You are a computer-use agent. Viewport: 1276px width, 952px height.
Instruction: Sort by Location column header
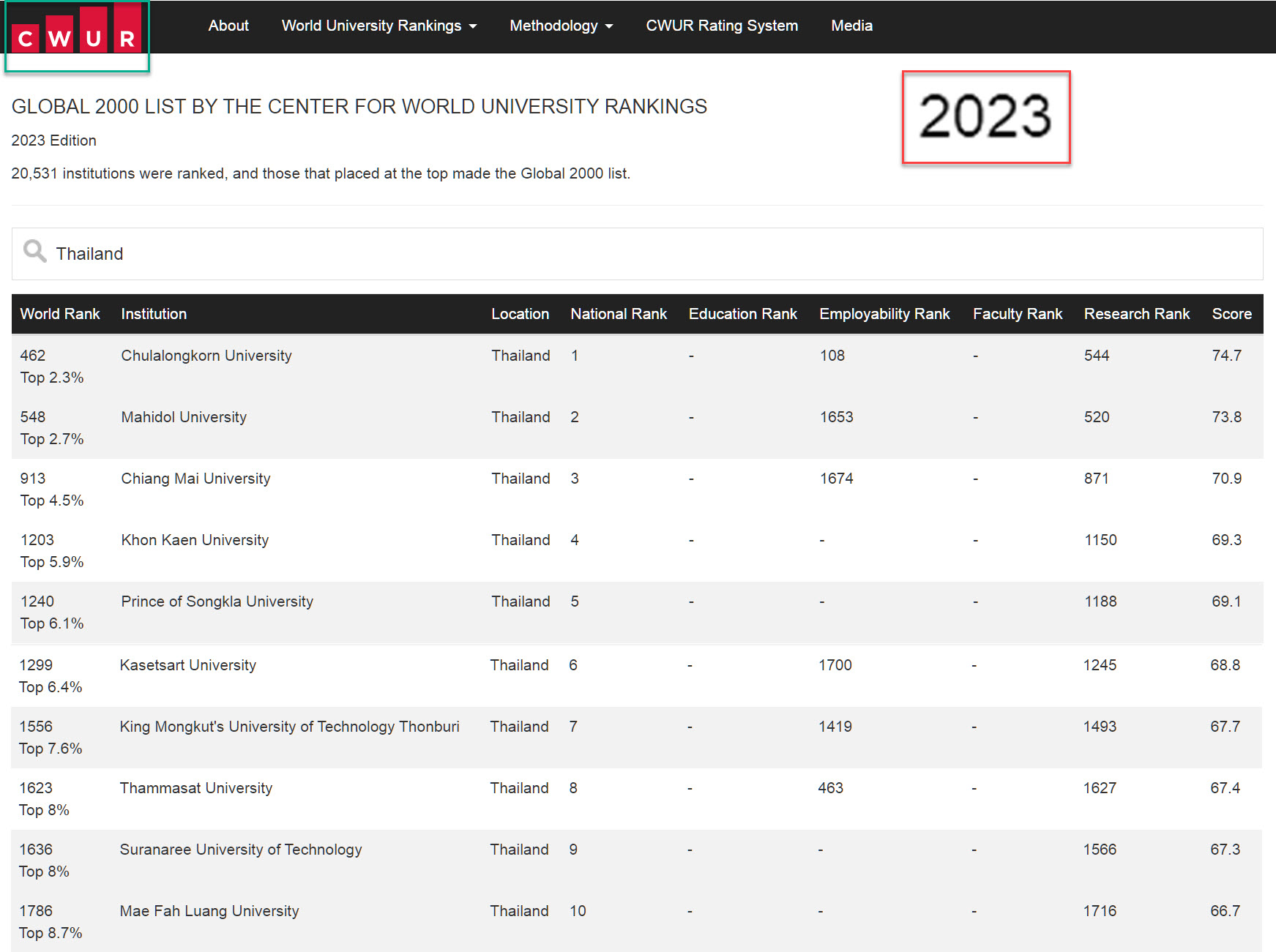(x=520, y=314)
